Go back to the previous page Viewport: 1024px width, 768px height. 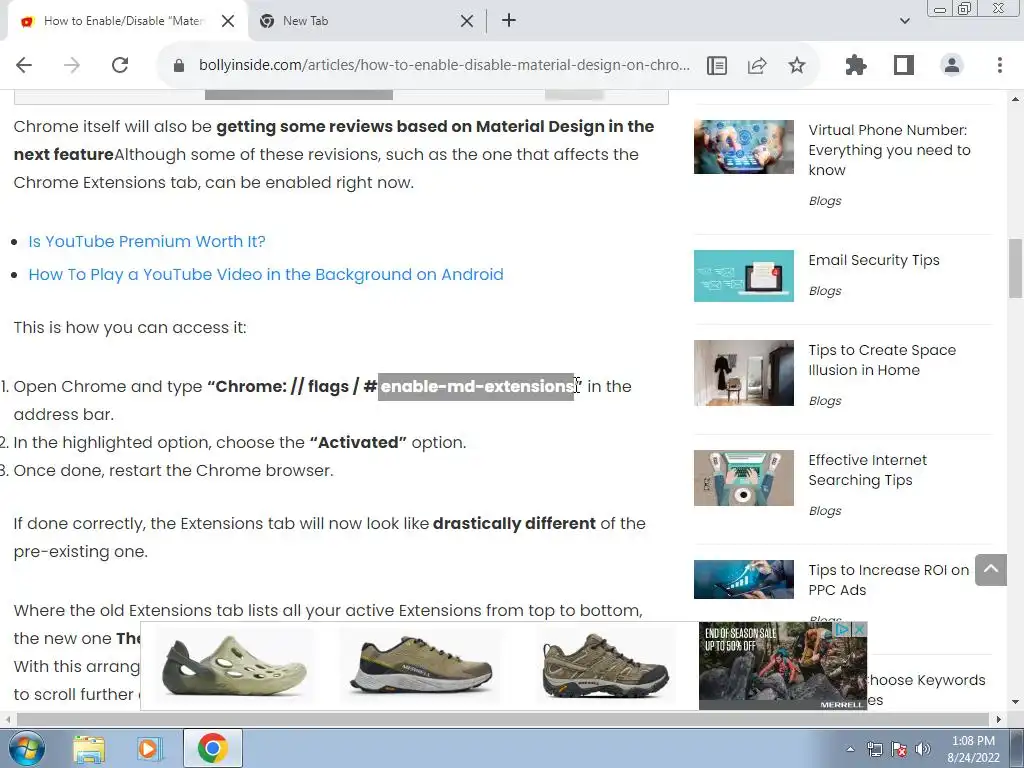point(24,65)
